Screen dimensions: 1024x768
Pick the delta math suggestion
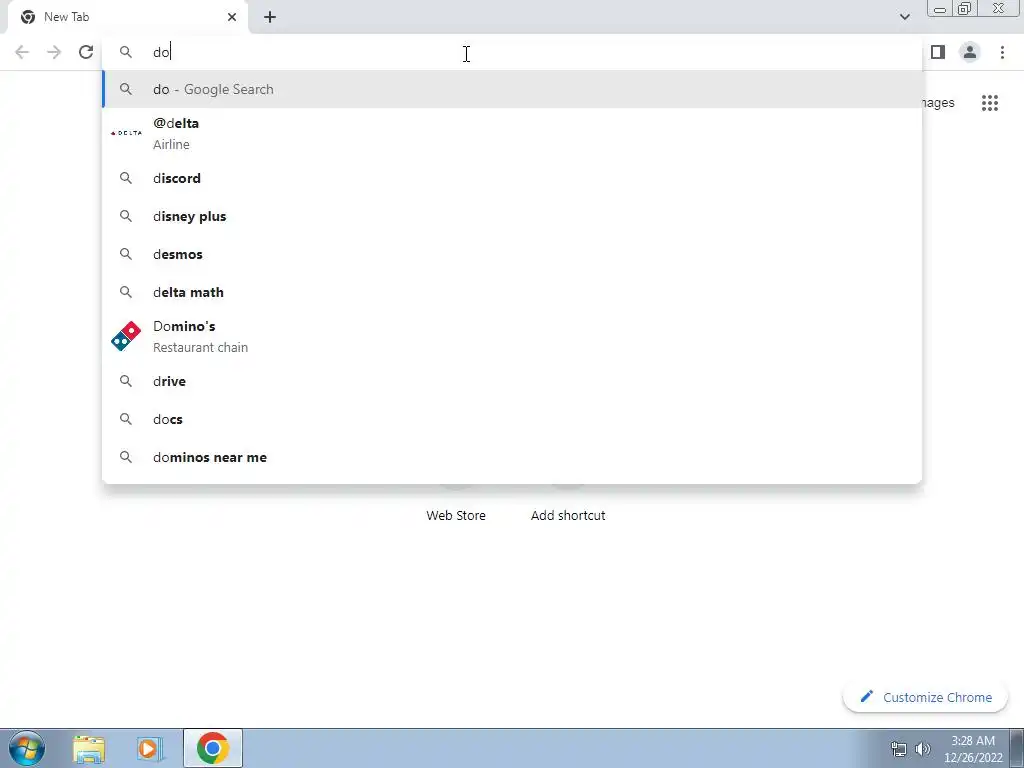(x=512, y=292)
